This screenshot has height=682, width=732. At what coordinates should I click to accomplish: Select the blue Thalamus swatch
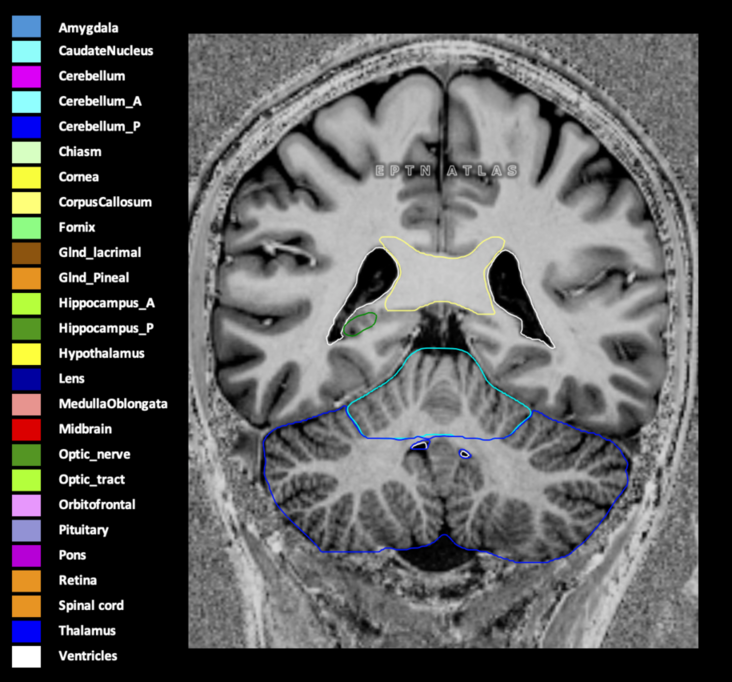click(x=26, y=632)
